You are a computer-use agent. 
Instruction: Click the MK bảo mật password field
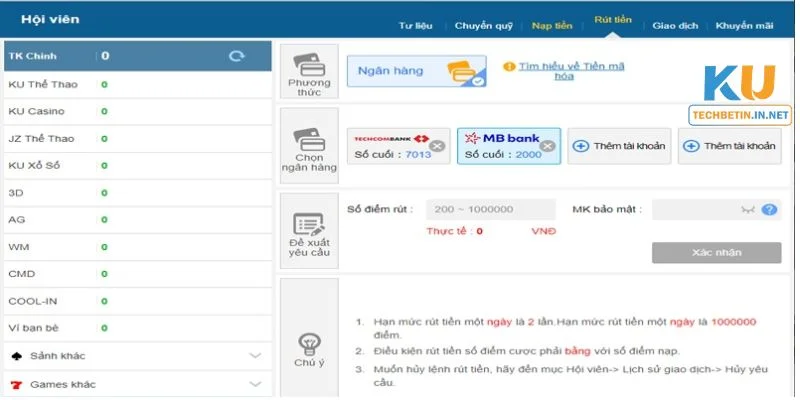click(716, 210)
